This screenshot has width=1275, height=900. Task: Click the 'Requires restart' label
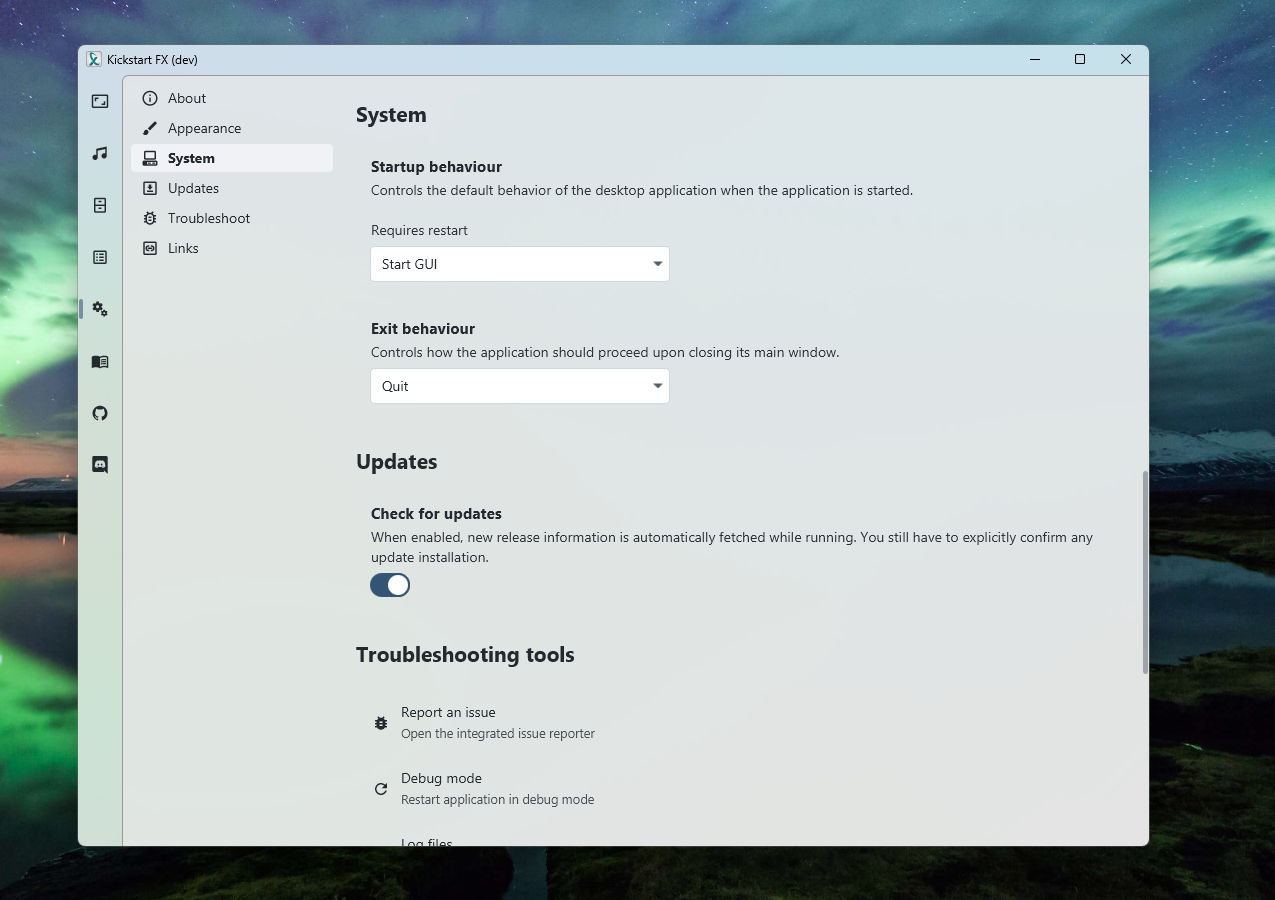click(419, 231)
